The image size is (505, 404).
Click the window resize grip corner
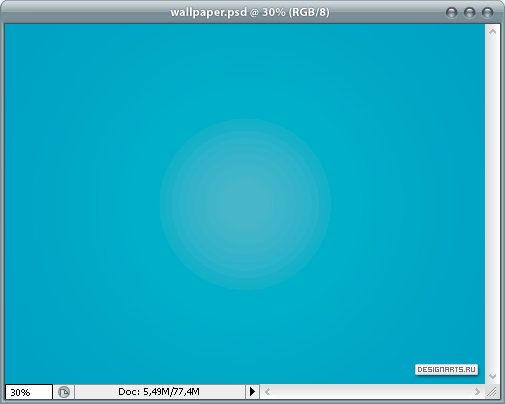[x=492, y=392]
